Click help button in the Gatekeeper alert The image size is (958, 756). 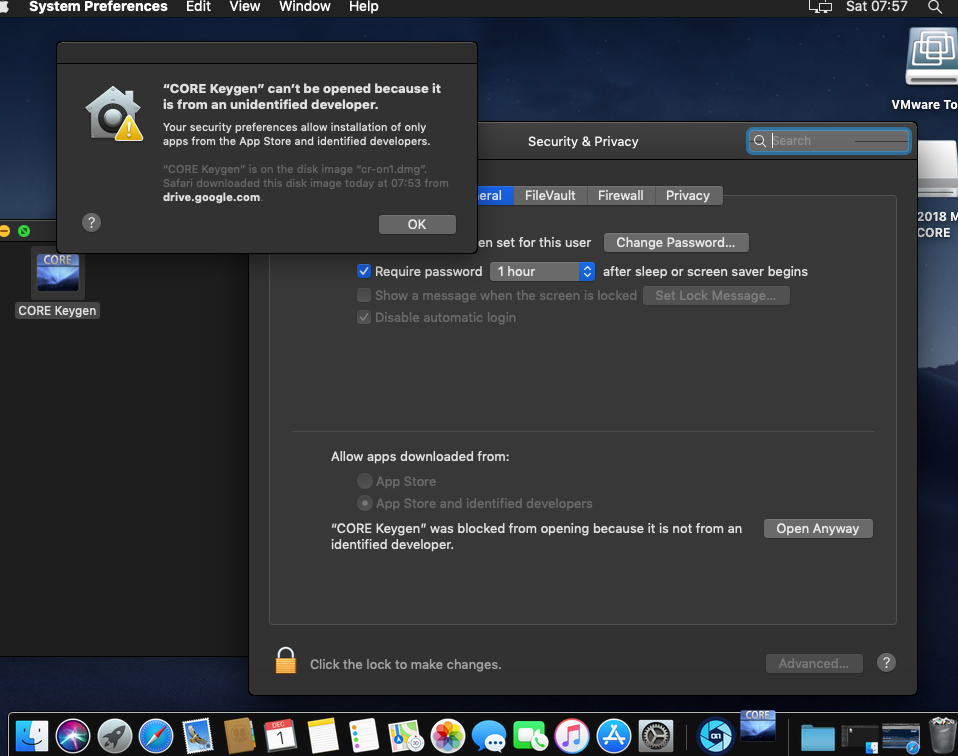click(x=92, y=222)
